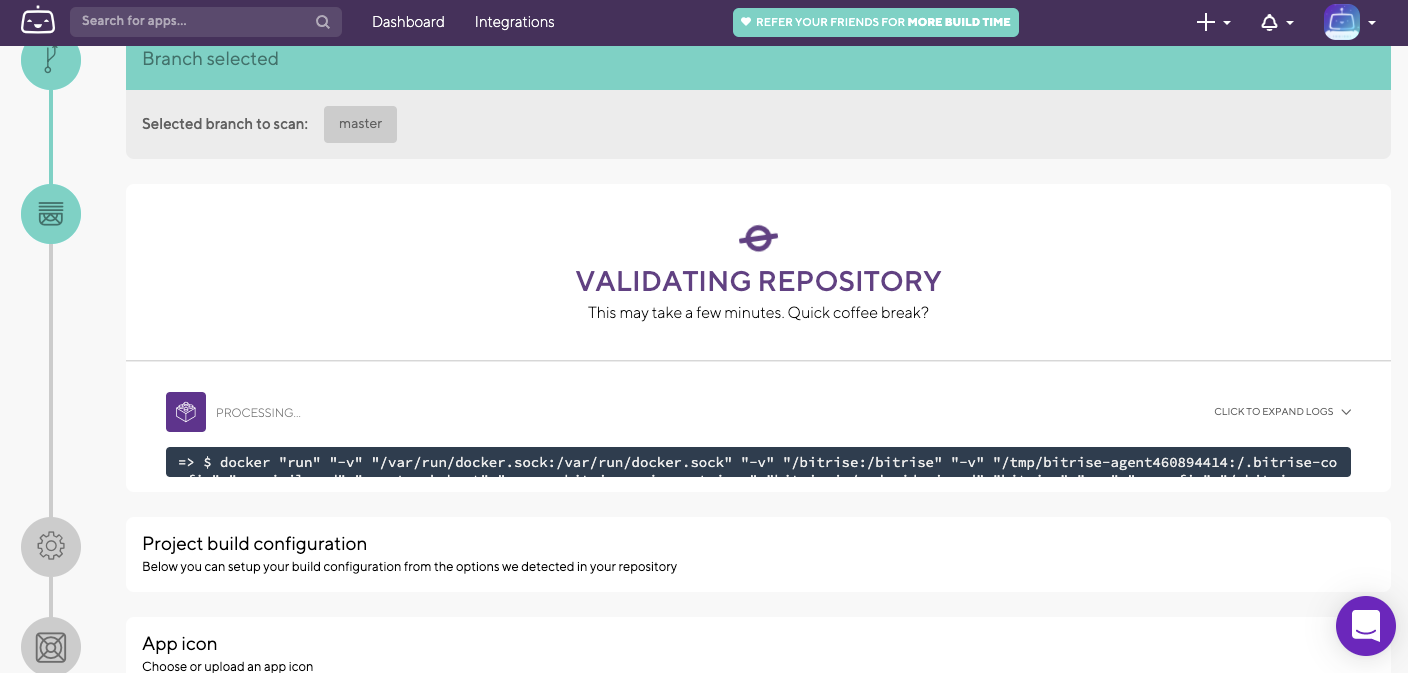Open the Dashboard menu item

[x=408, y=22]
